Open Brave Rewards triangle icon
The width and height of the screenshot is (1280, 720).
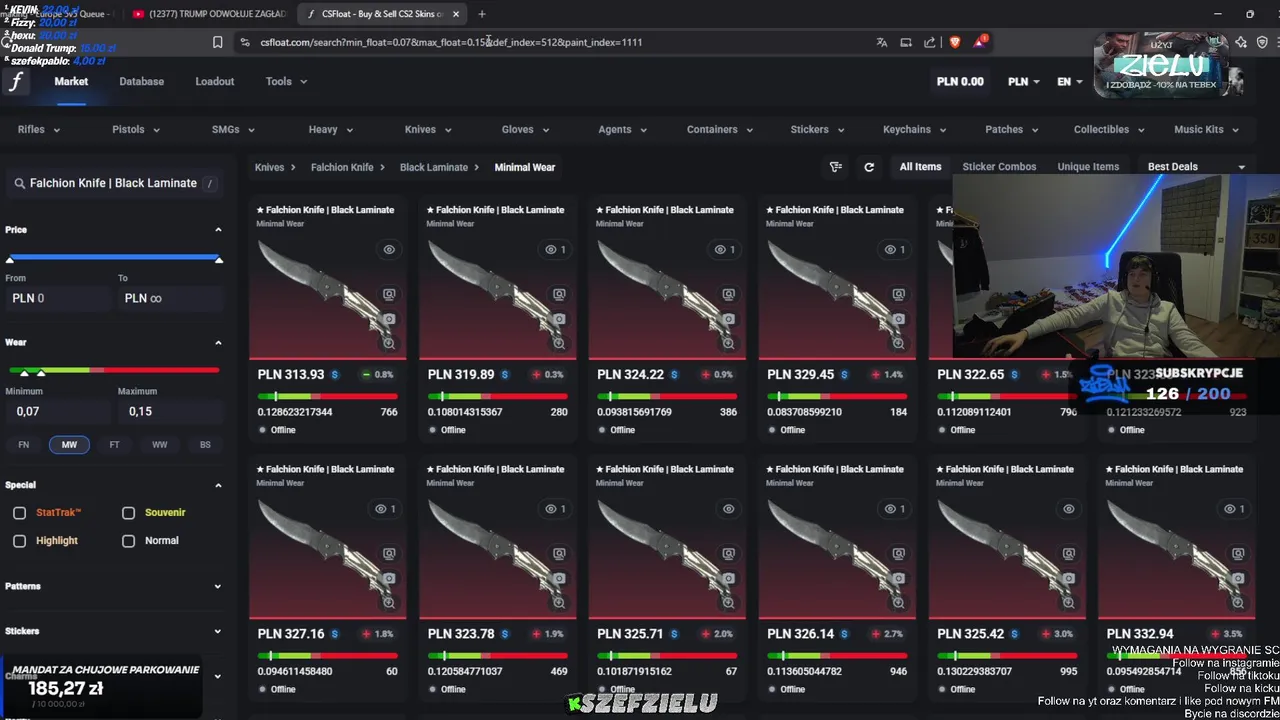pyautogui.click(x=981, y=42)
